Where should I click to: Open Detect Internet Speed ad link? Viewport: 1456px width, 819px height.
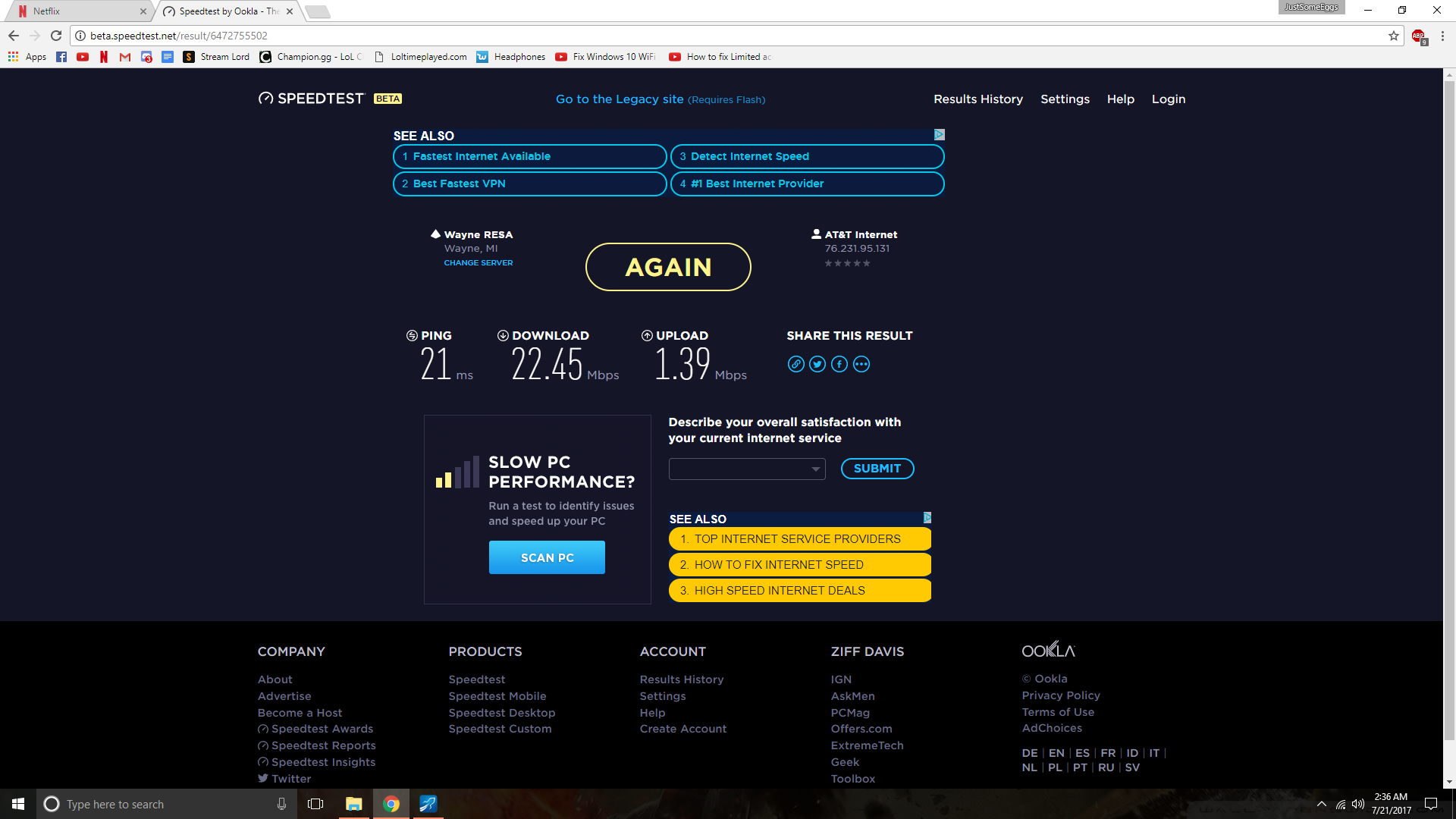[x=807, y=156]
